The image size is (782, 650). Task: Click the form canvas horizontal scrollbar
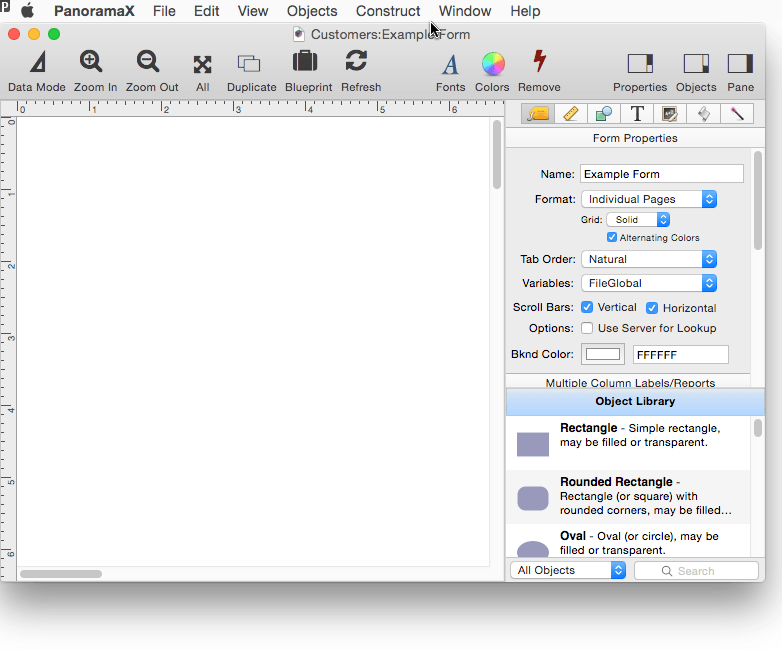pos(61,574)
